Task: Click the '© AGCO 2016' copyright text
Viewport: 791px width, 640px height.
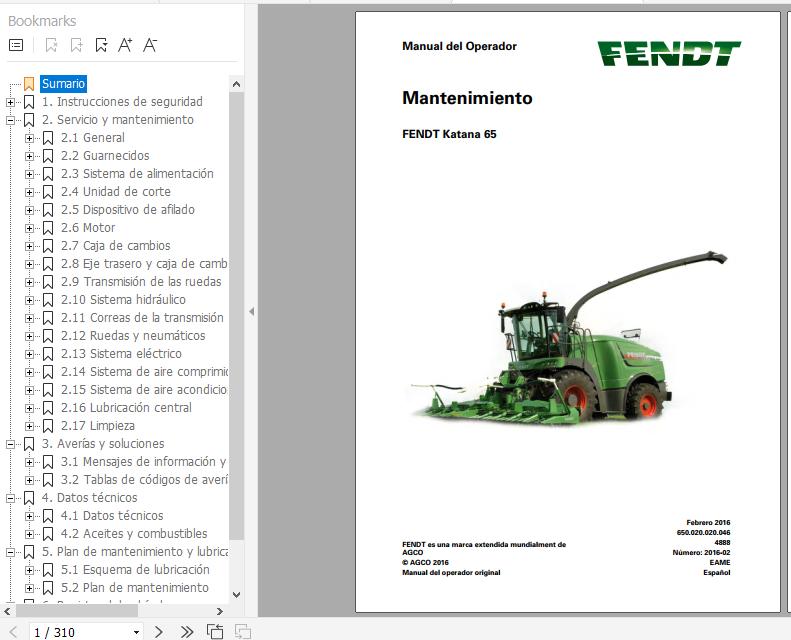Action: (x=425, y=562)
